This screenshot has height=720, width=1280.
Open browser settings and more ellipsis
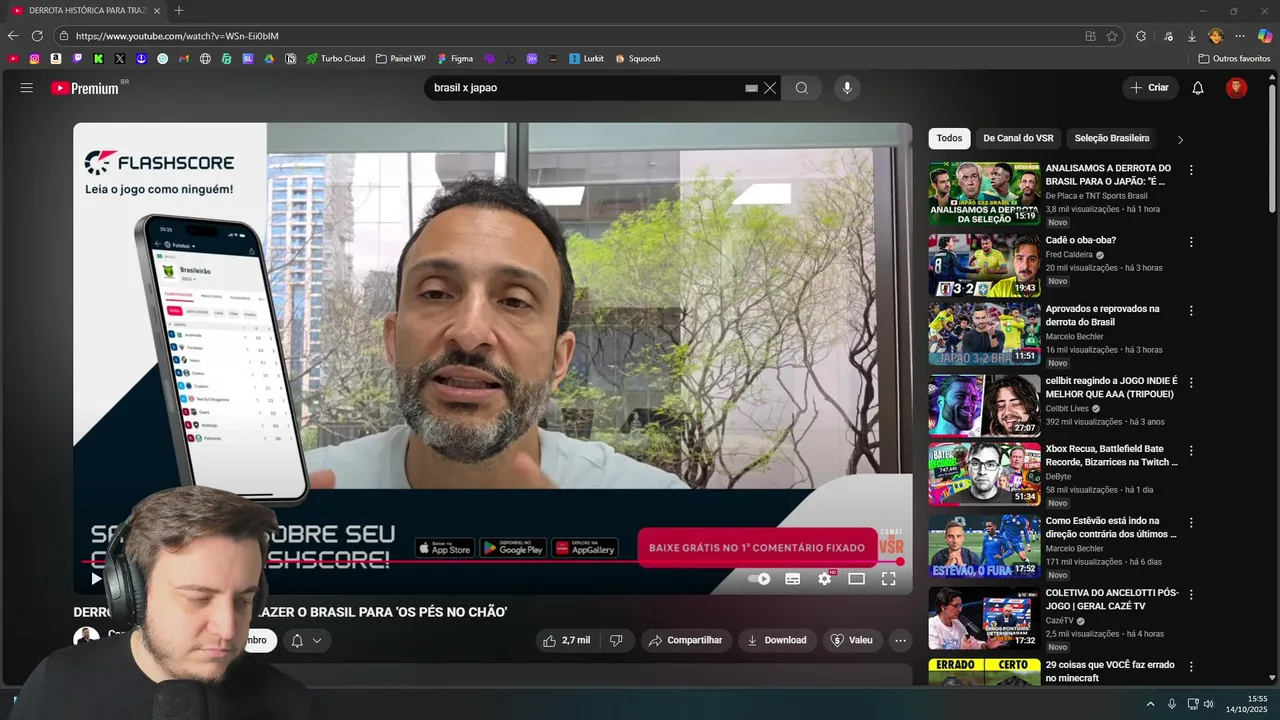tap(1241, 36)
